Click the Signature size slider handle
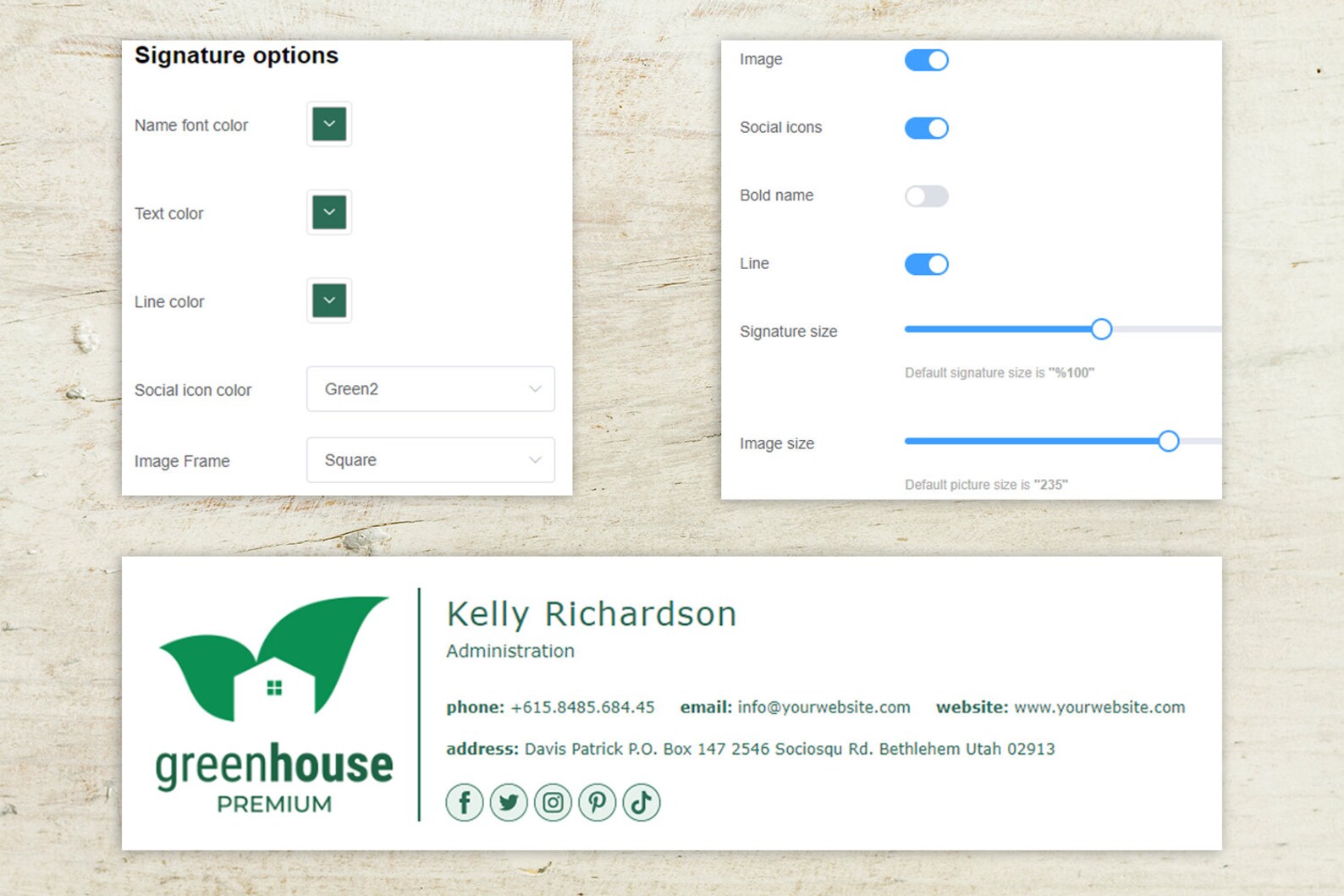1344x896 pixels. 1101,329
